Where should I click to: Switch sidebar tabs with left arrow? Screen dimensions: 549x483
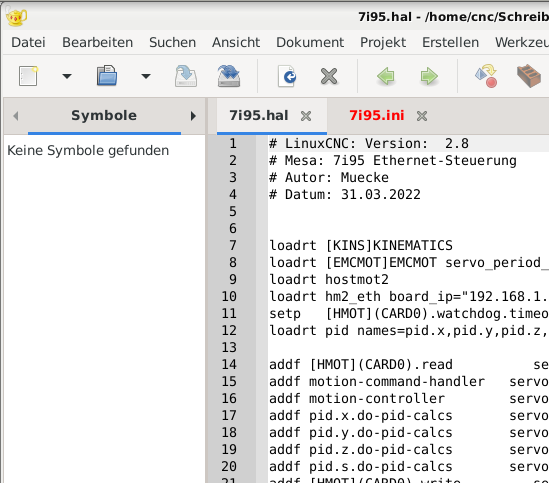tap(16, 116)
